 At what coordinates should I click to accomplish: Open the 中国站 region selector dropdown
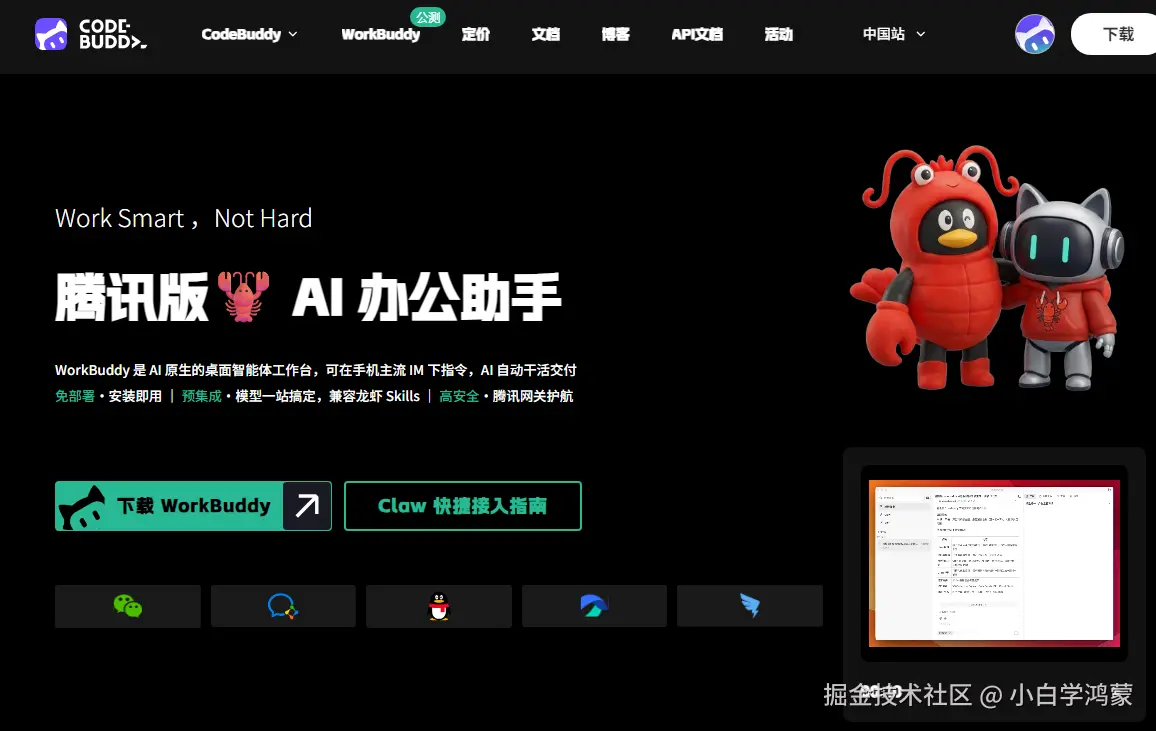(x=893, y=34)
